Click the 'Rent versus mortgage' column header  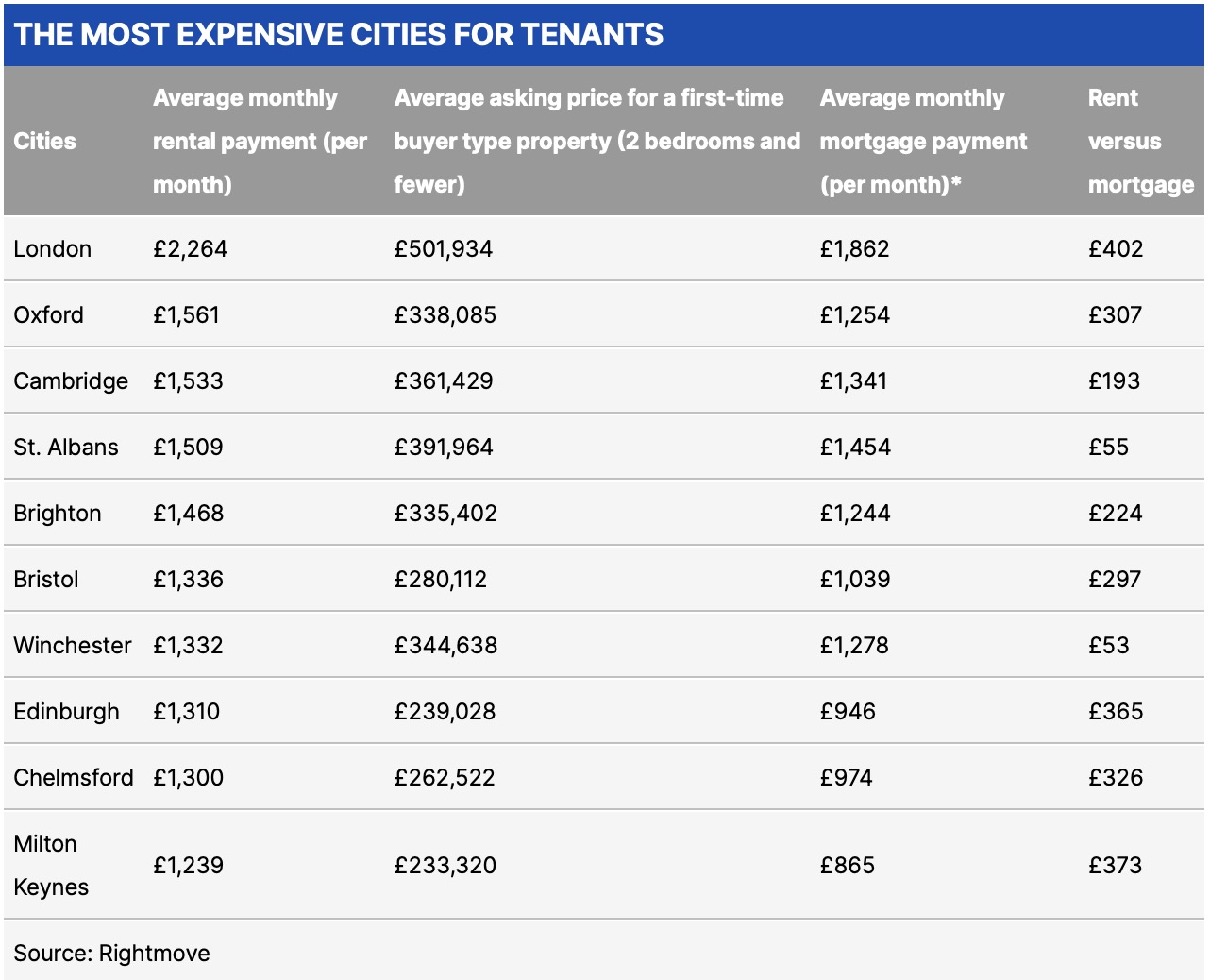[x=1140, y=141]
